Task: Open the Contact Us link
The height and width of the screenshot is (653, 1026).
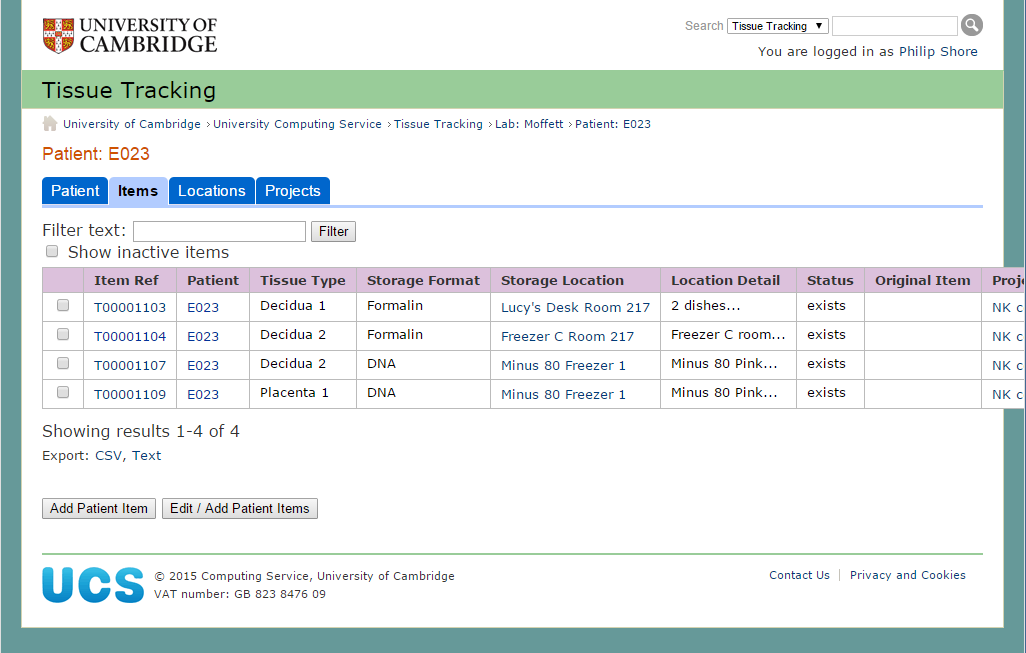Action: click(800, 575)
